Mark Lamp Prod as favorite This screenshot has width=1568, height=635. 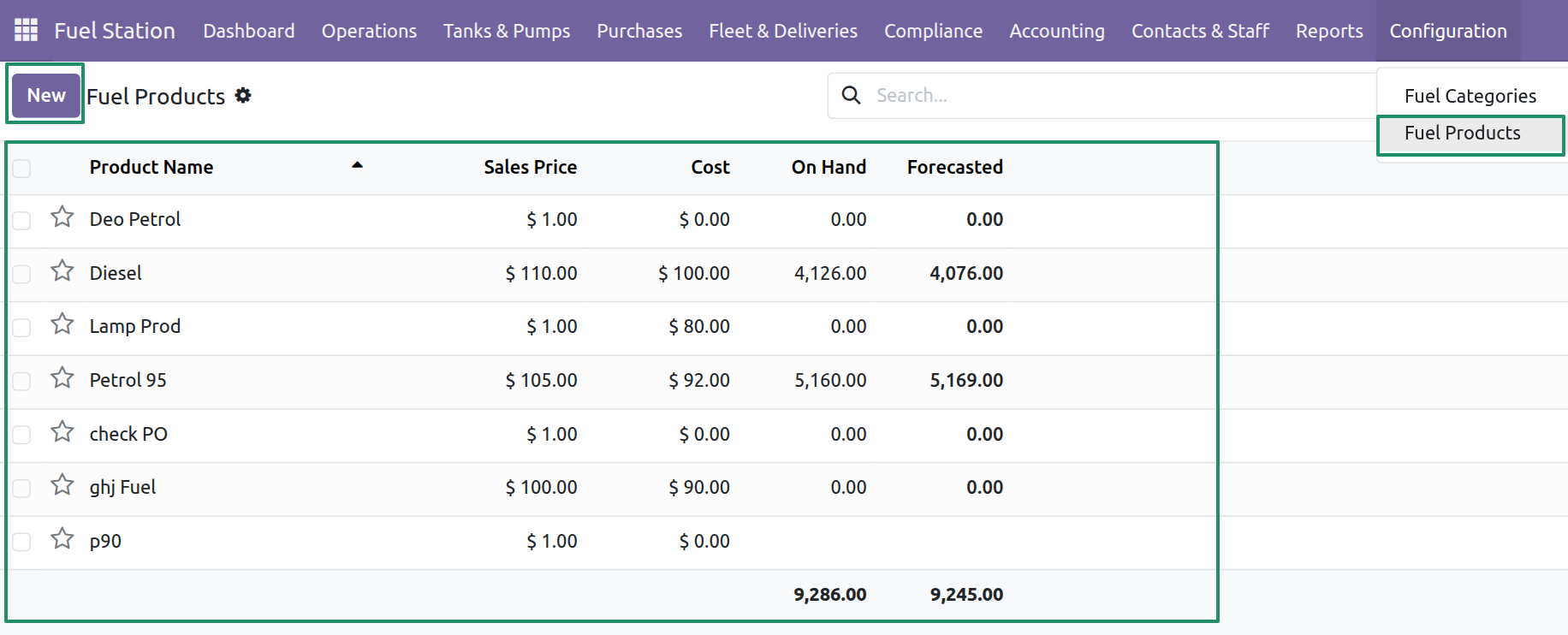point(62,324)
